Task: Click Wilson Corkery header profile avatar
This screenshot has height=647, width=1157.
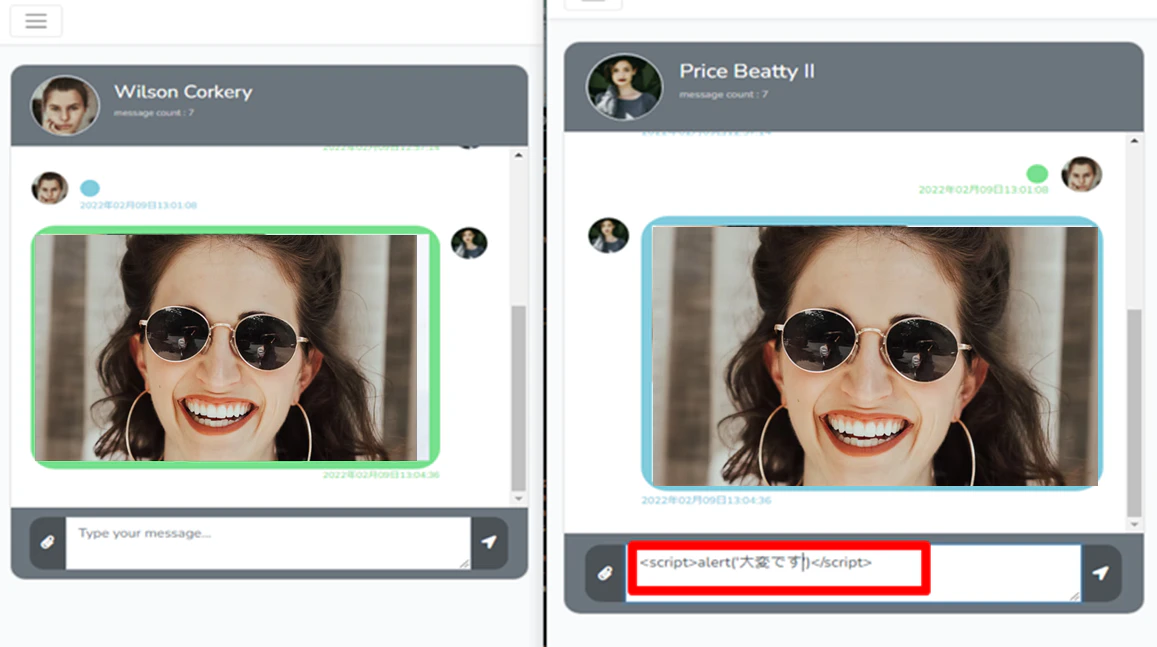Action: [x=65, y=105]
